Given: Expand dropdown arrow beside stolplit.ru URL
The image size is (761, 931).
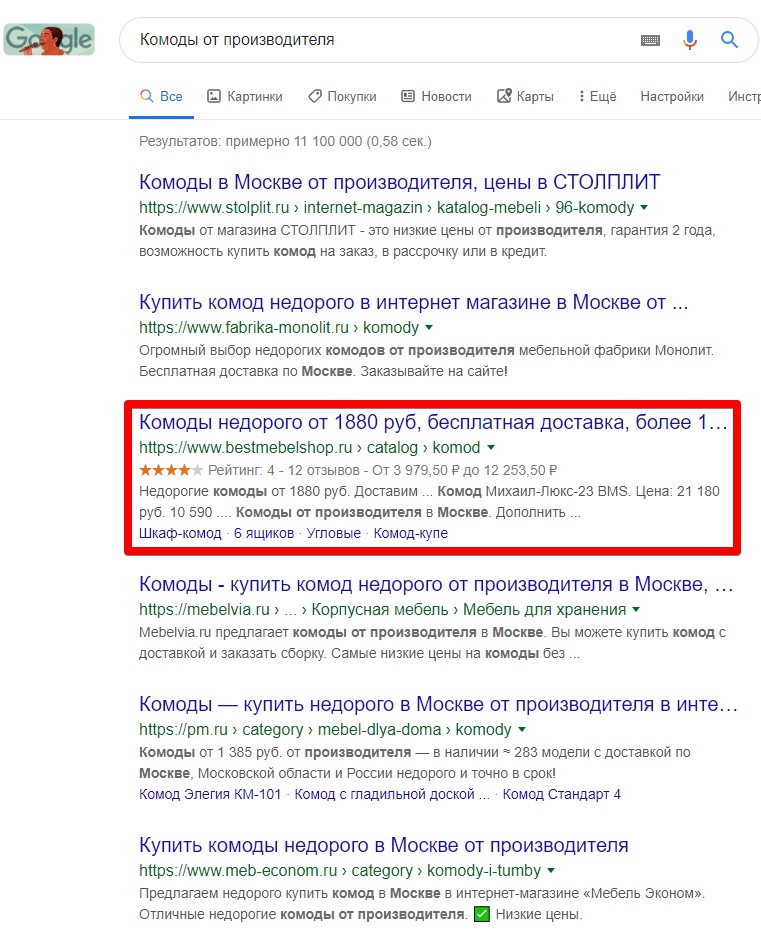Looking at the screenshot, I should [644, 208].
